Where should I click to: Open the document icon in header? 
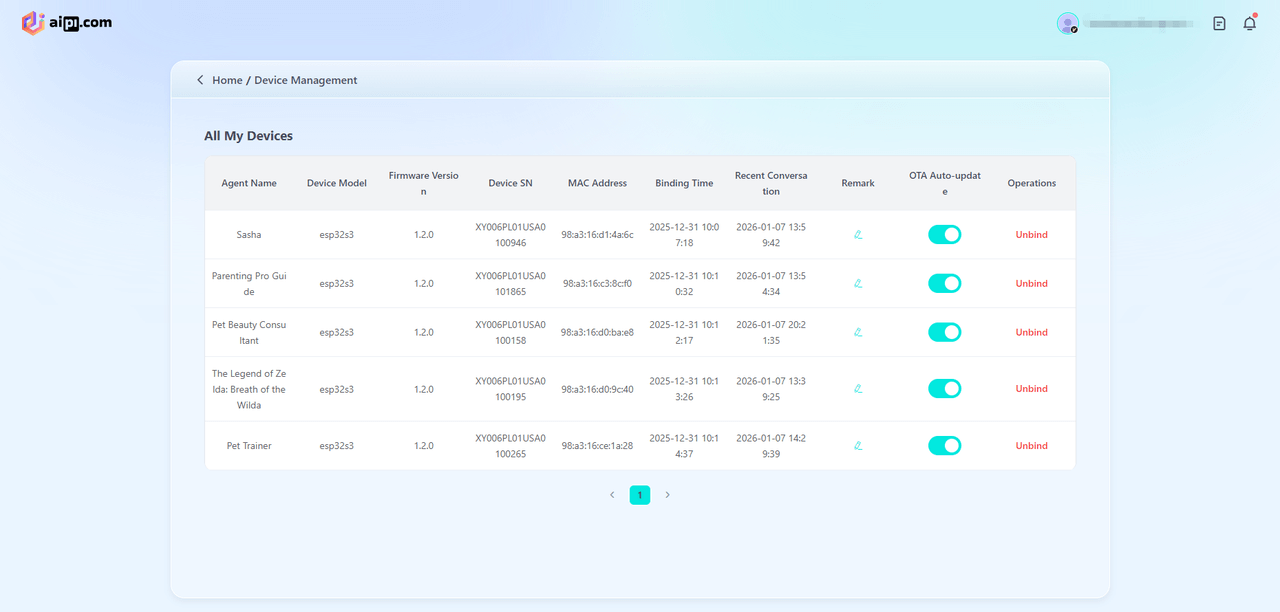[1219, 23]
